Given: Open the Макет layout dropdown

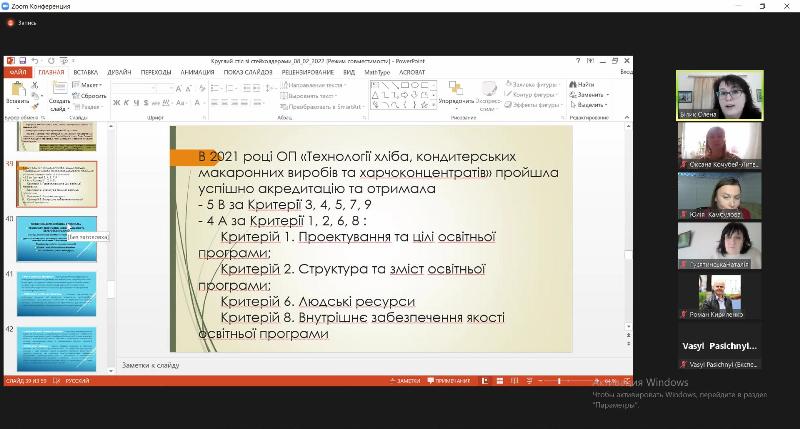Looking at the screenshot, I should click(x=87, y=85).
